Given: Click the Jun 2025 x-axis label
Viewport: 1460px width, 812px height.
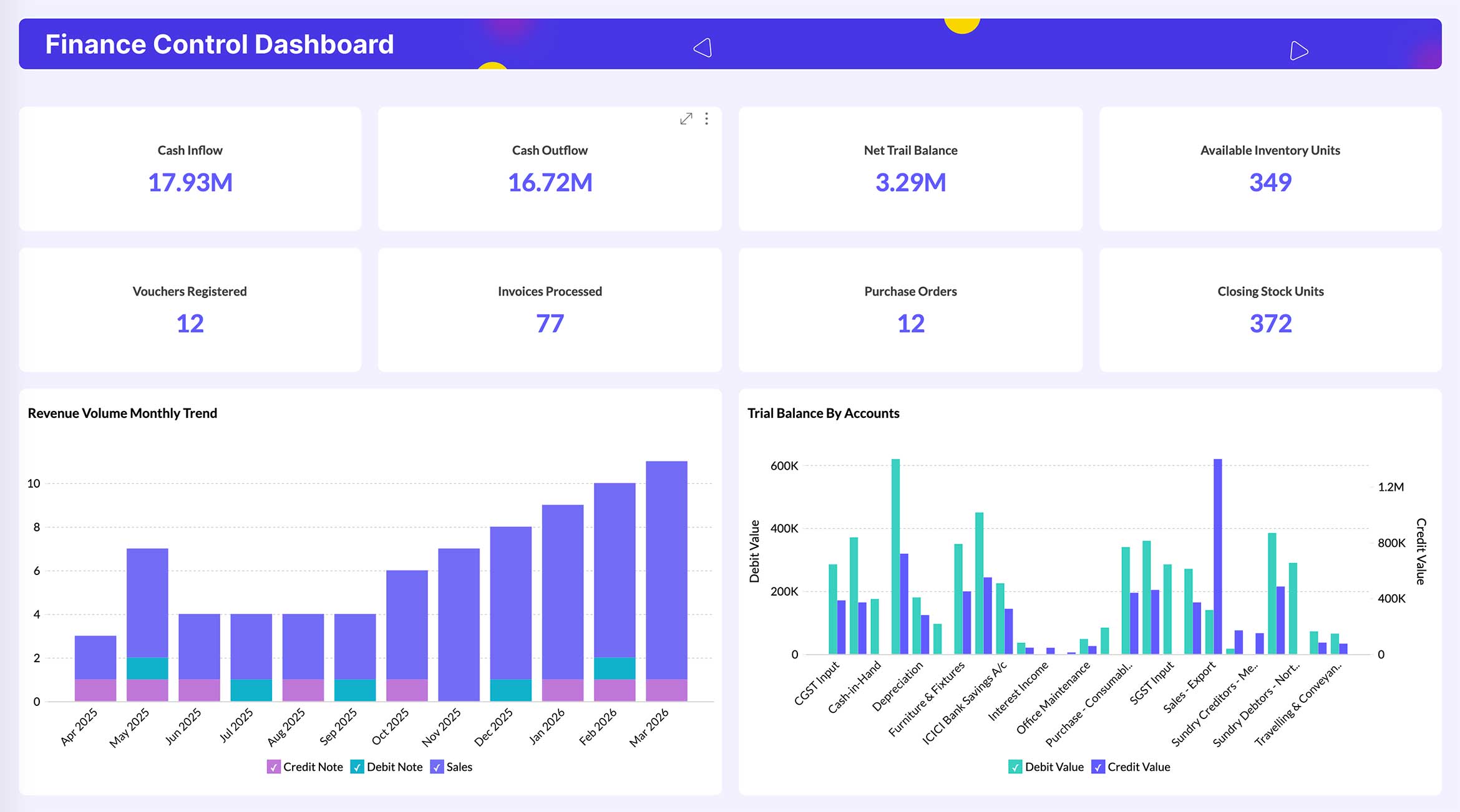Looking at the screenshot, I should (183, 727).
